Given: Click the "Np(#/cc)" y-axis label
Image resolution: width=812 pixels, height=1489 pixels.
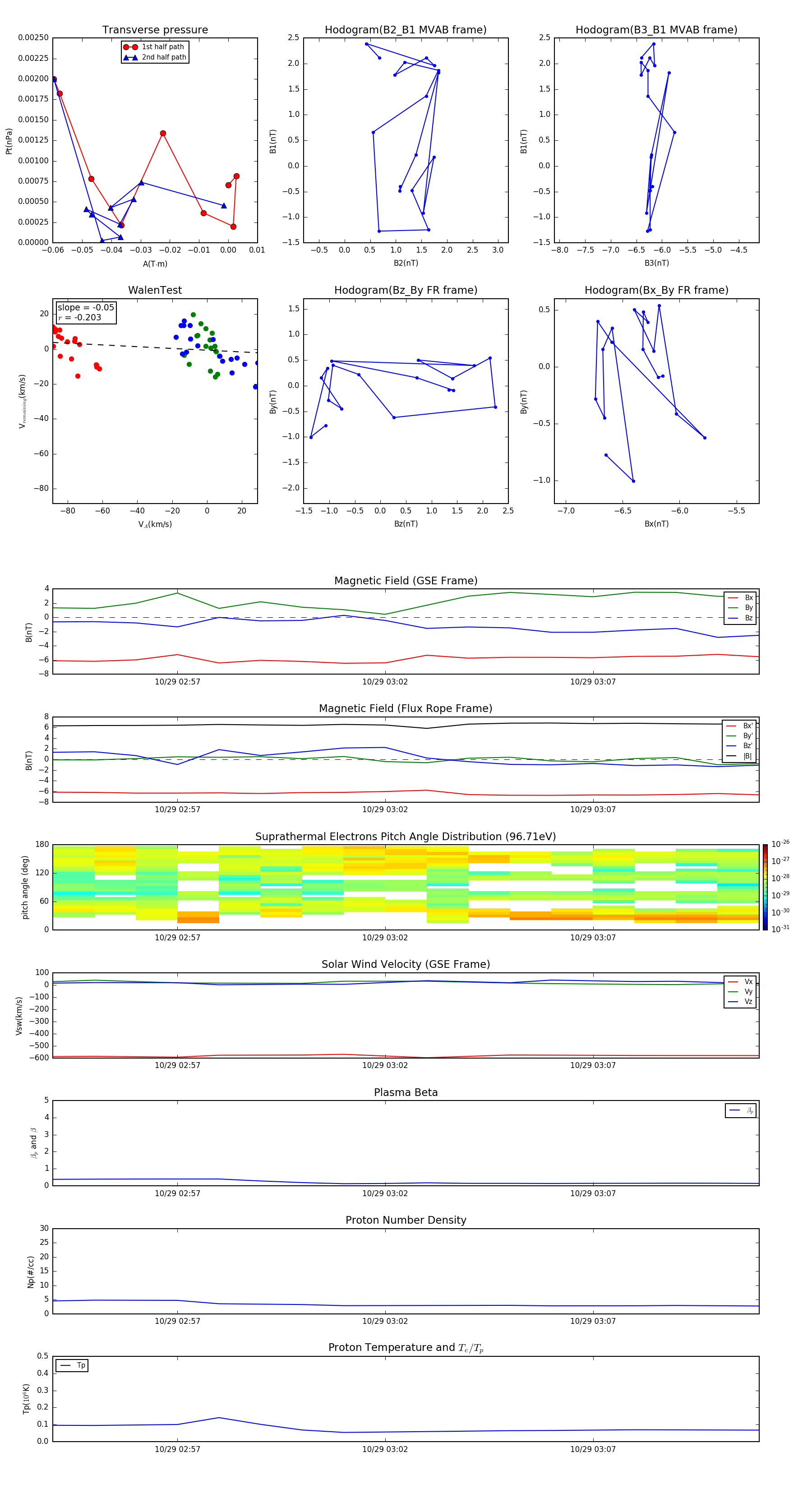Looking at the screenshot, I should [31, 1272].
